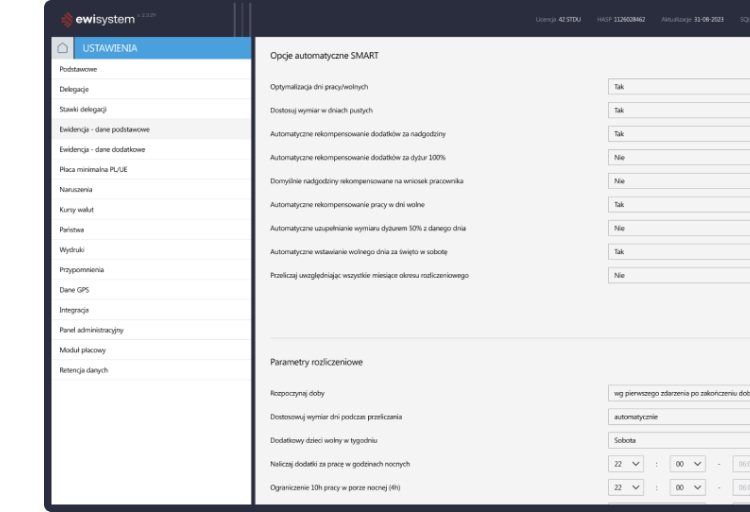Click the ewisystem logo
Screen dimensions: 750x512
pyautogui.click(x=102, y=19)
